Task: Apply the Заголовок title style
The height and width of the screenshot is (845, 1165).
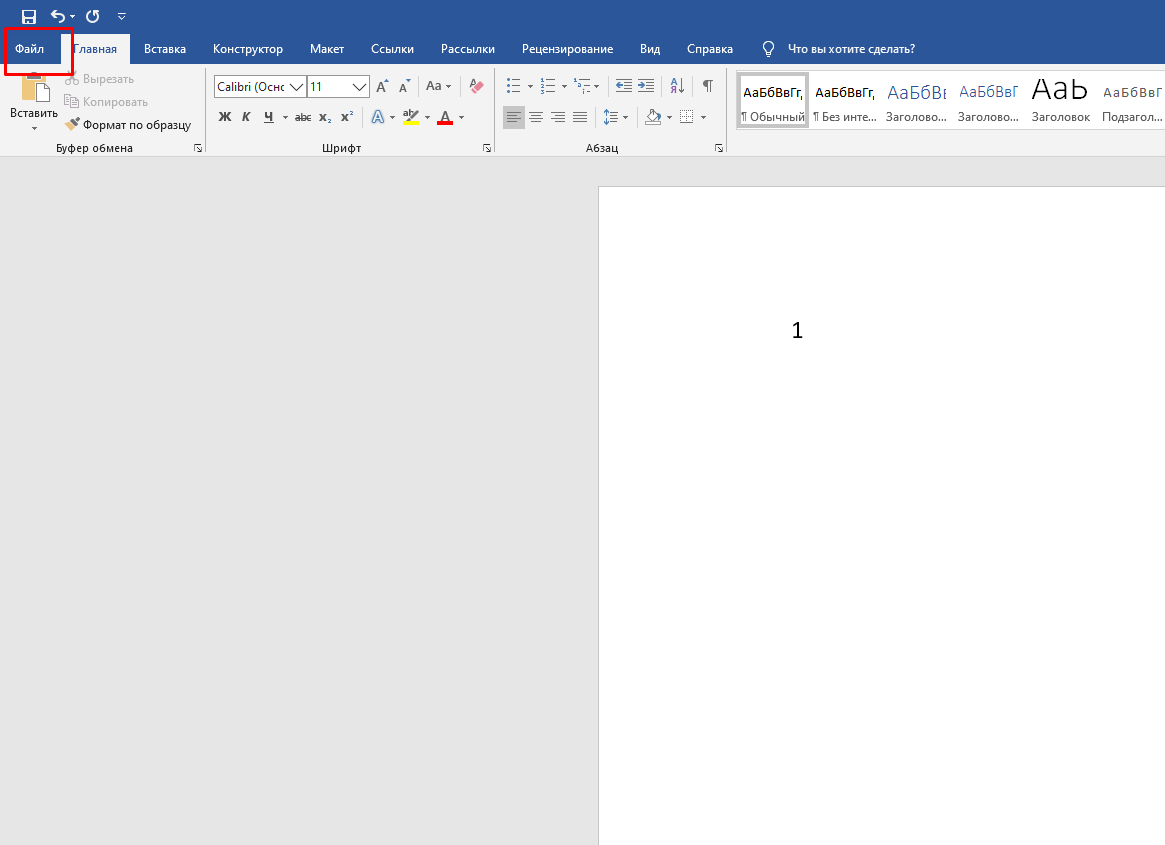Action: (1059, 100)
